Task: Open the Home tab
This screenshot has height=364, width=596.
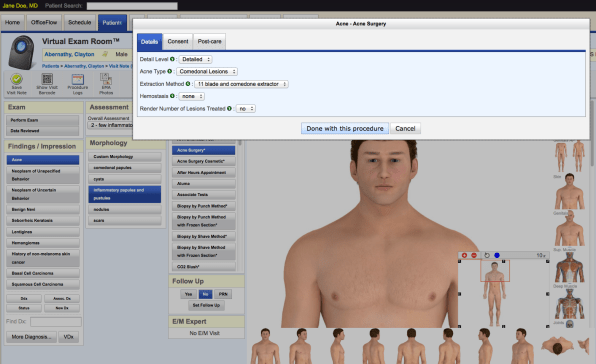Action: point(12,22)
